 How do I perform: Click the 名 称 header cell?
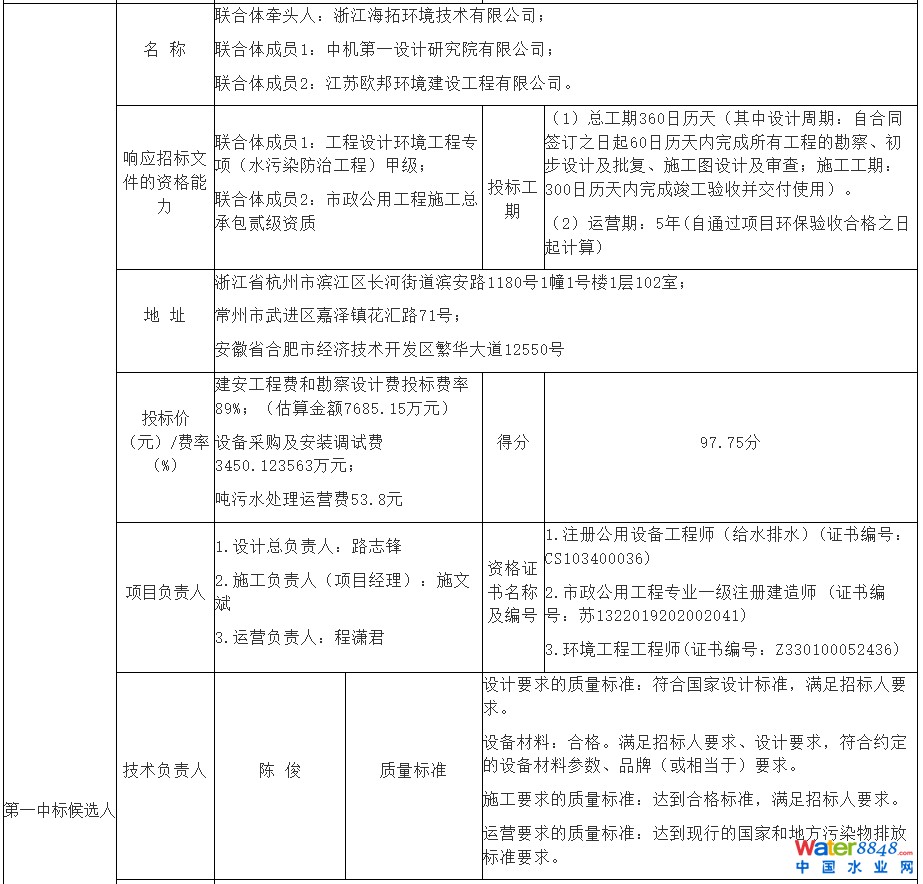(x=165, y=50)
